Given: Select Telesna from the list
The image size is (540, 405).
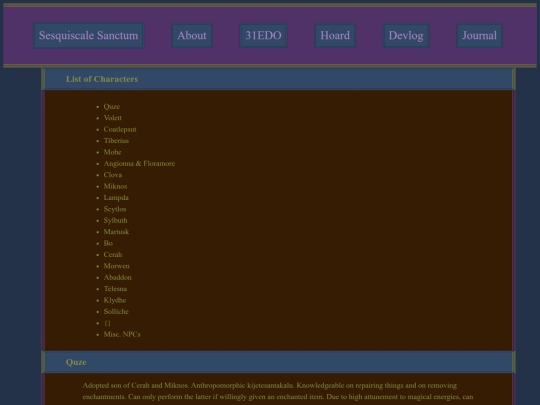Looking at the screenshot, I should point(115,289).
